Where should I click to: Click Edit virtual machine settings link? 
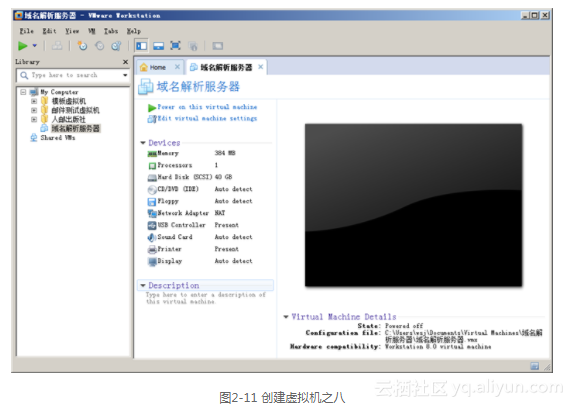coord(207,118)
